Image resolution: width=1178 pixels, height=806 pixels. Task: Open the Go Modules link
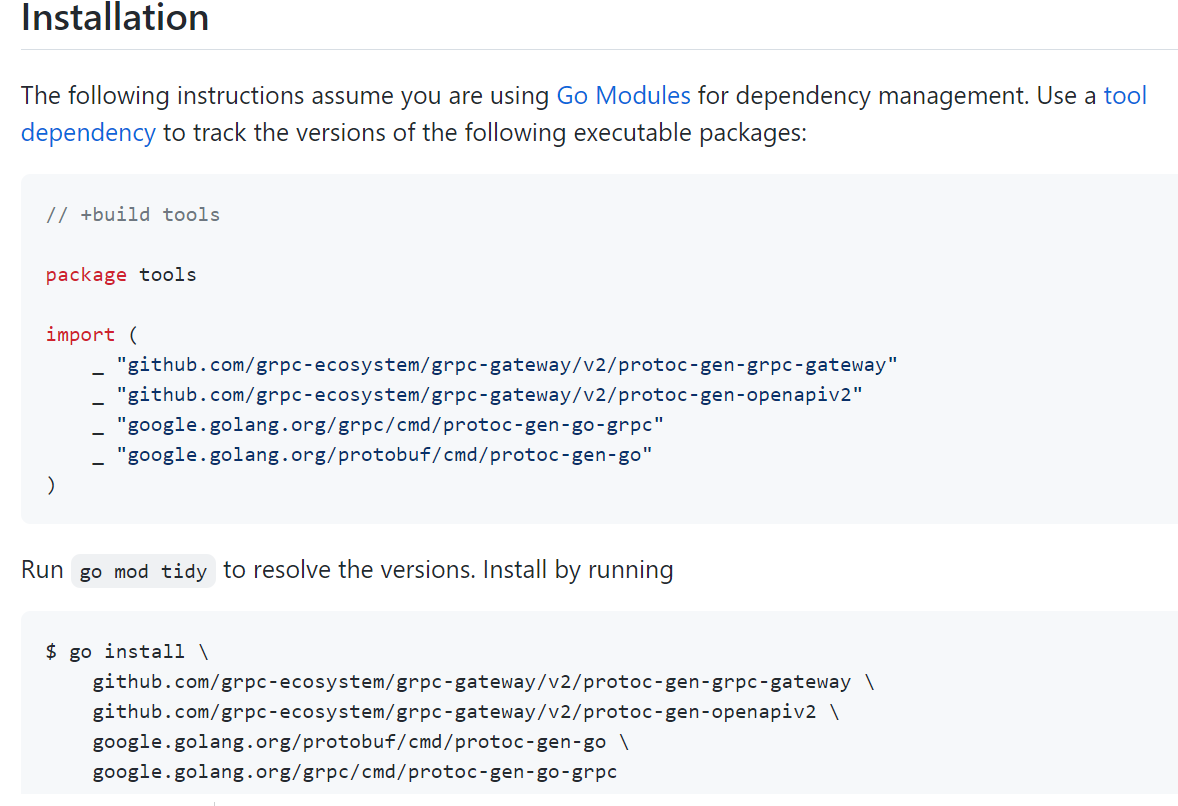point(623,96)
